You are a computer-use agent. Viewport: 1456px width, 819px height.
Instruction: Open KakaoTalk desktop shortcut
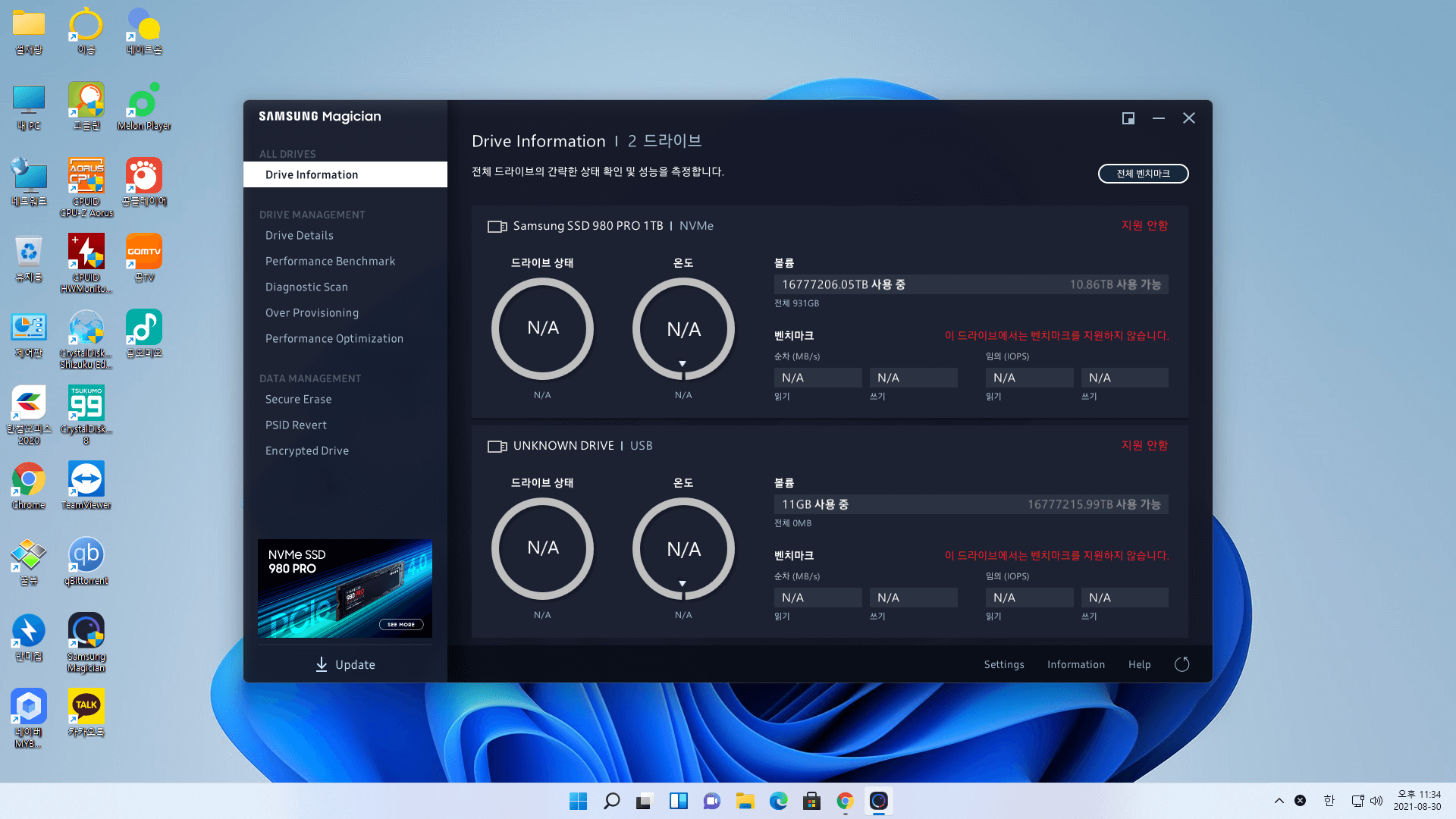click(x=86, y=713)
